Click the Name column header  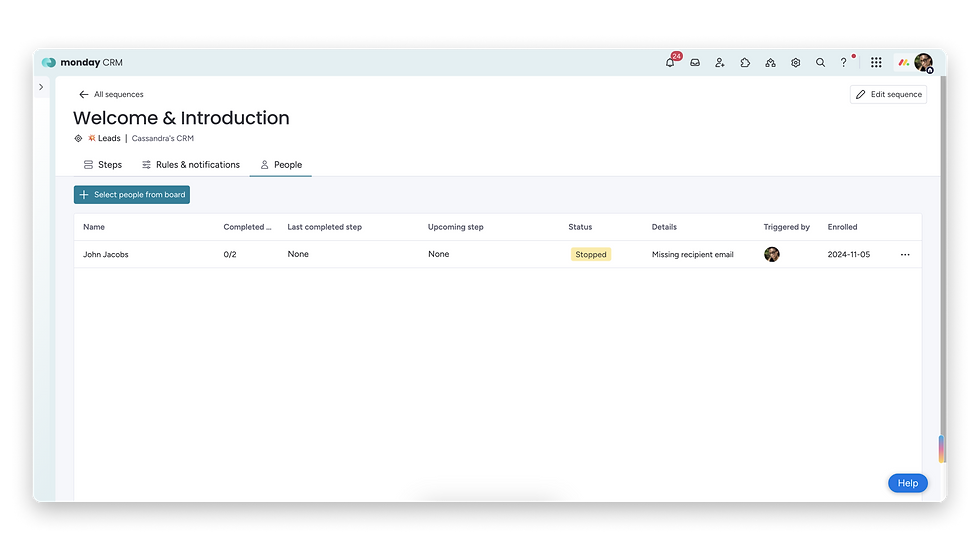tap(94, 227)
